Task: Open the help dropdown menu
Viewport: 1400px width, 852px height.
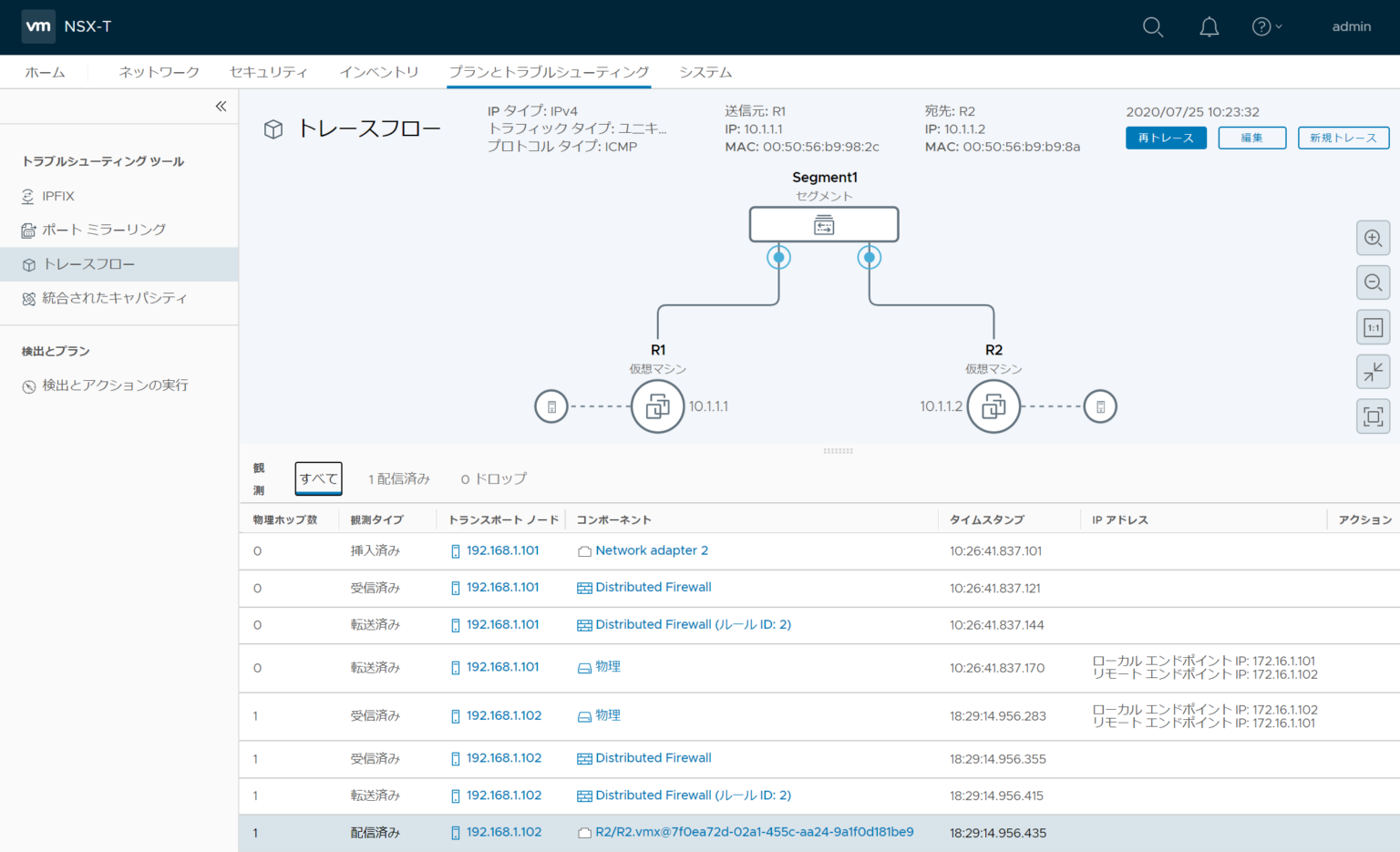Action: coord(1266,27)
